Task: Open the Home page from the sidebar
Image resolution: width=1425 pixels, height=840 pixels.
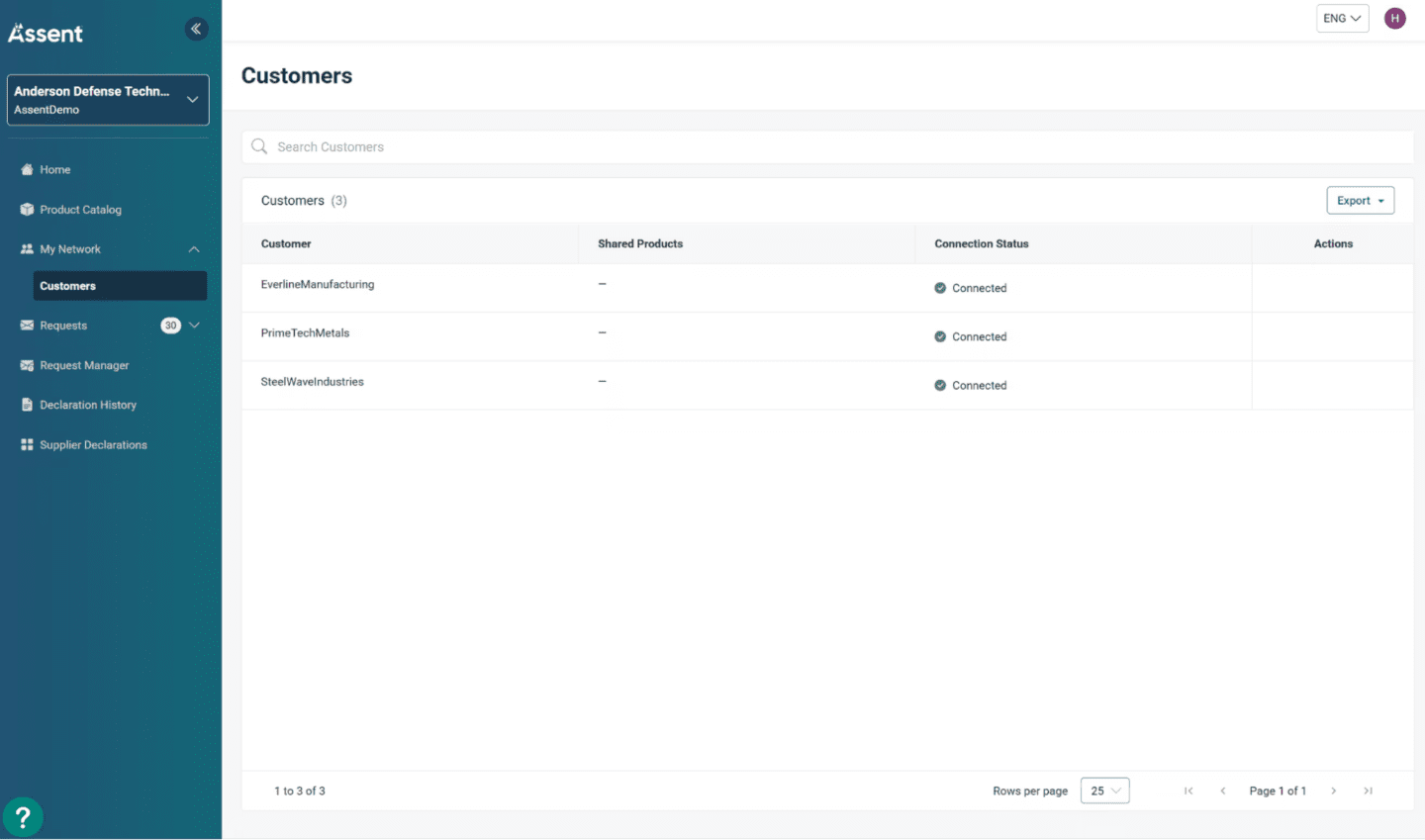Action: pos(27,169)
